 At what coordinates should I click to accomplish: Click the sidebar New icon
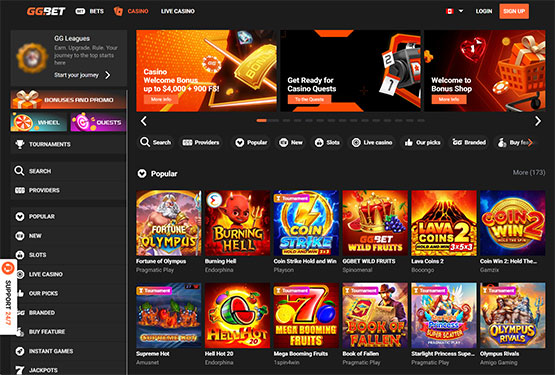pyautogui.click(x=20, y=235)
